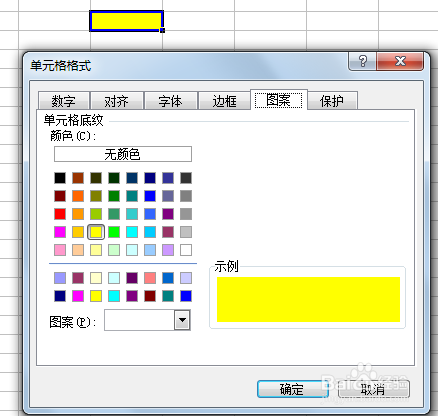Click the 示例 yellow sample preview

pyautogui.click(x=308, y=299)
